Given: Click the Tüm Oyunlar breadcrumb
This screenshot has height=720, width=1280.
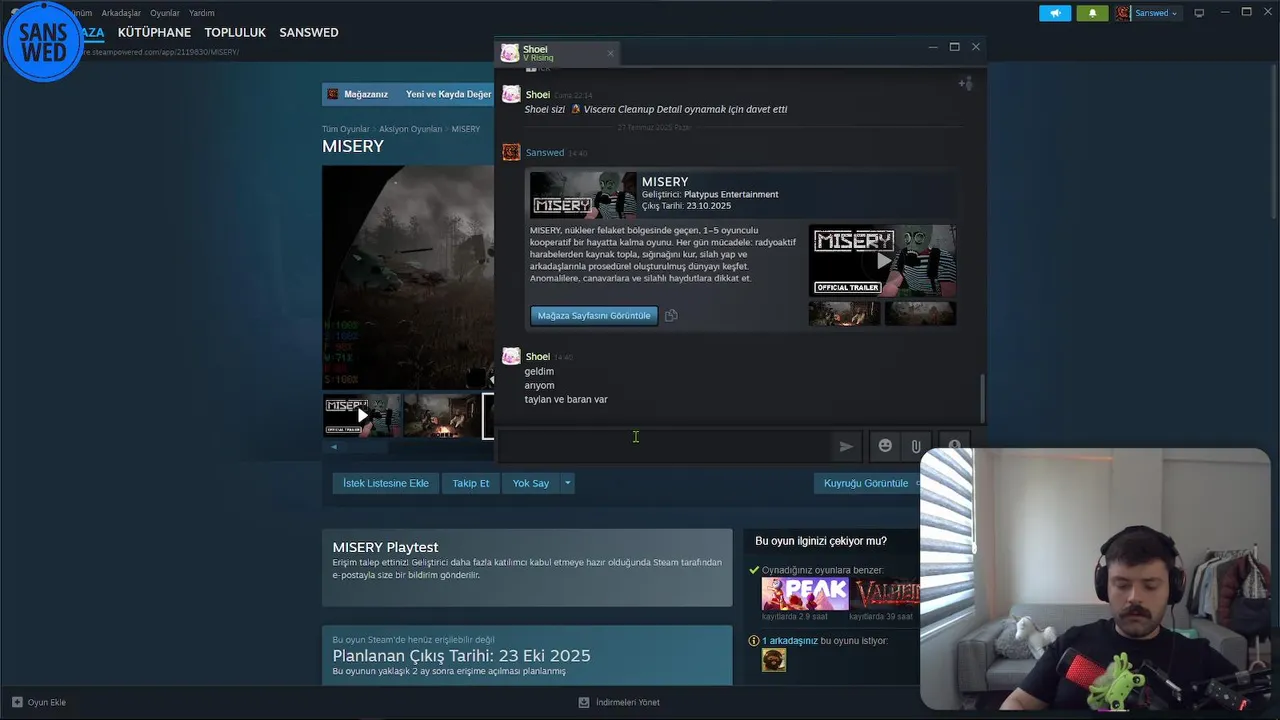Looking at the screenshot, I should [346, 129].
